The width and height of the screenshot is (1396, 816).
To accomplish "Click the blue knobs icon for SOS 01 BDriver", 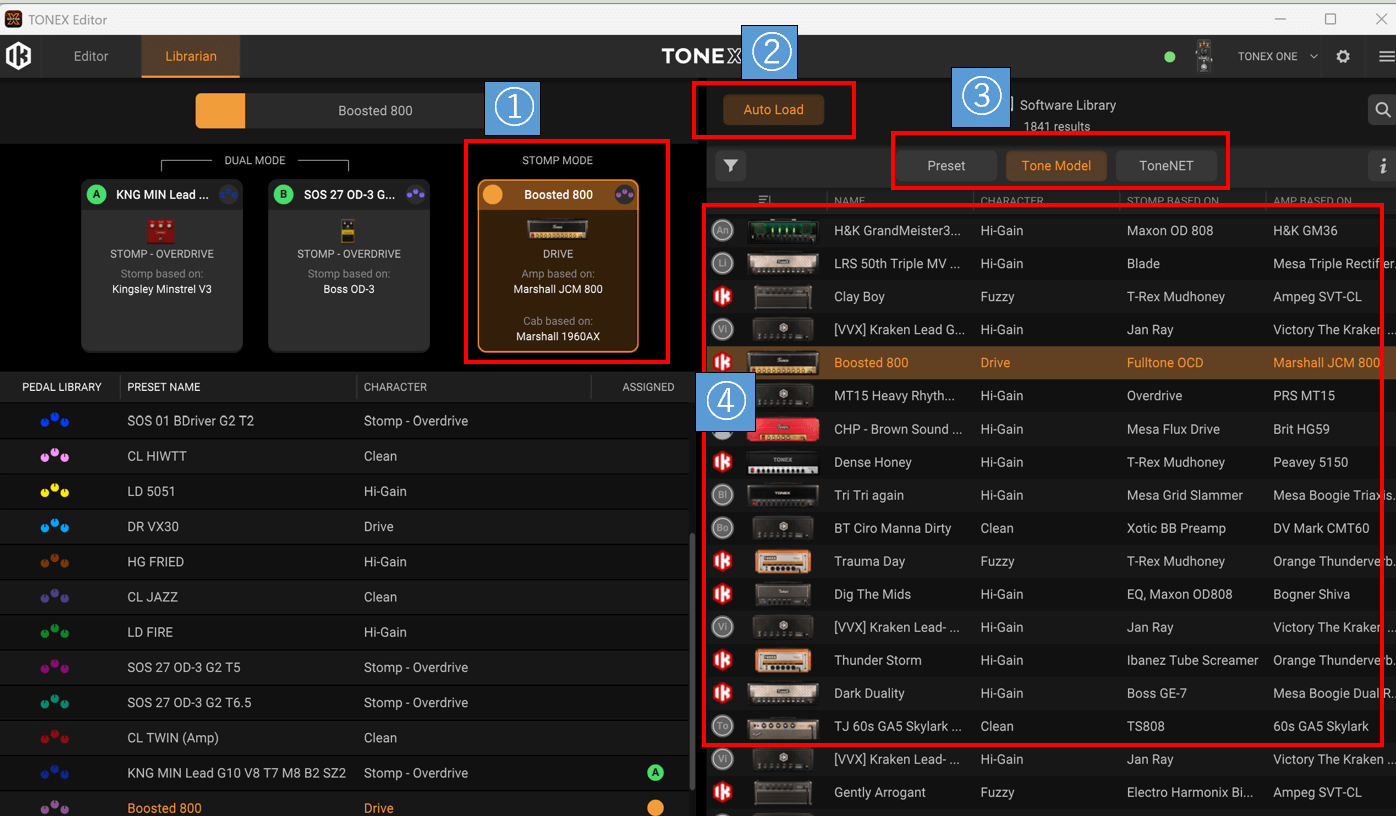I will click(54, 421).
